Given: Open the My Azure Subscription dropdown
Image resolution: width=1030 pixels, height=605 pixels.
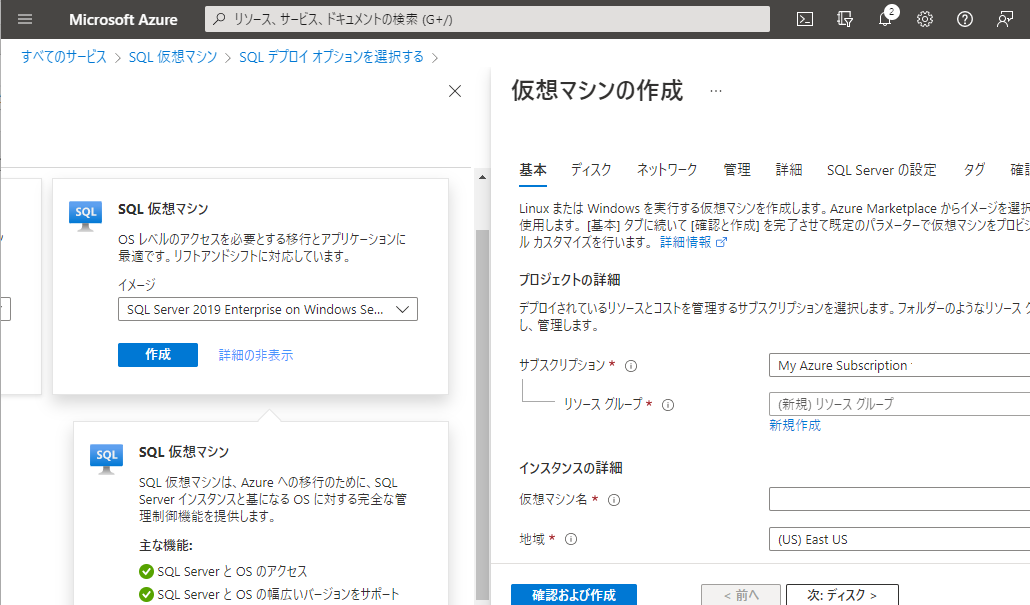Looking at the screenshot, I should click(x=898, y=365).
